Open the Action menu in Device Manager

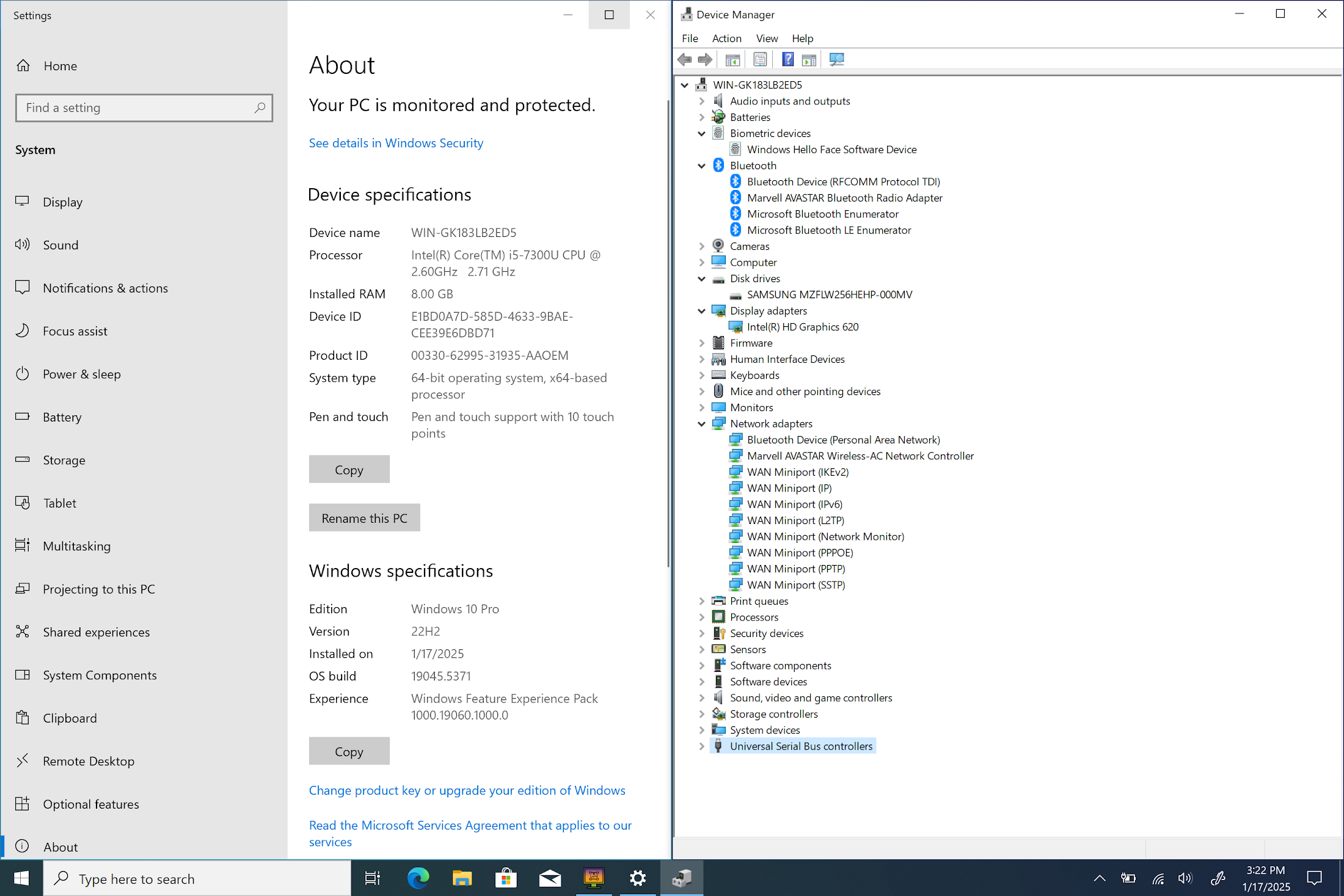click(726, 38)
